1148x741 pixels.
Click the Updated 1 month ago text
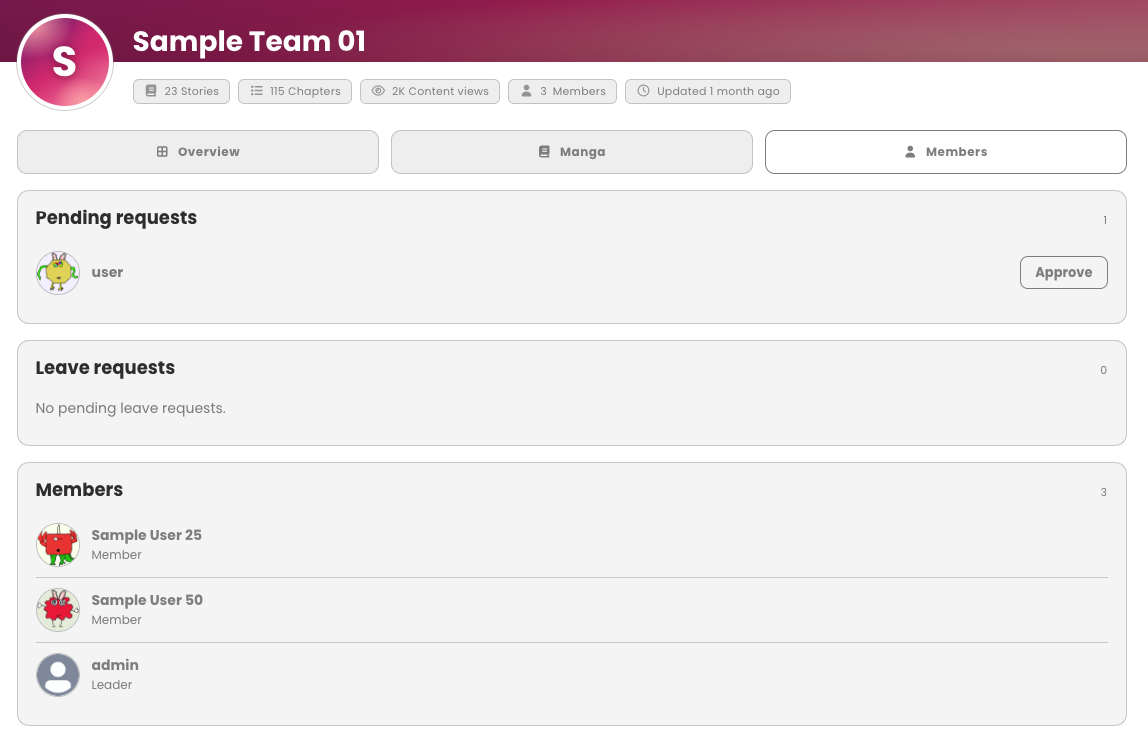[718, 91]
